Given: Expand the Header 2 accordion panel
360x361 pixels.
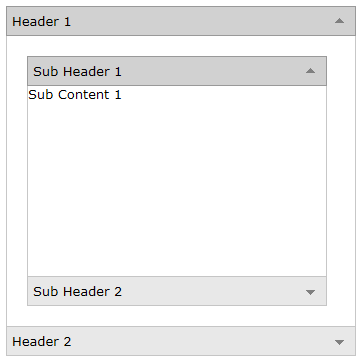Looking at the screenshot, I should 181,341.
